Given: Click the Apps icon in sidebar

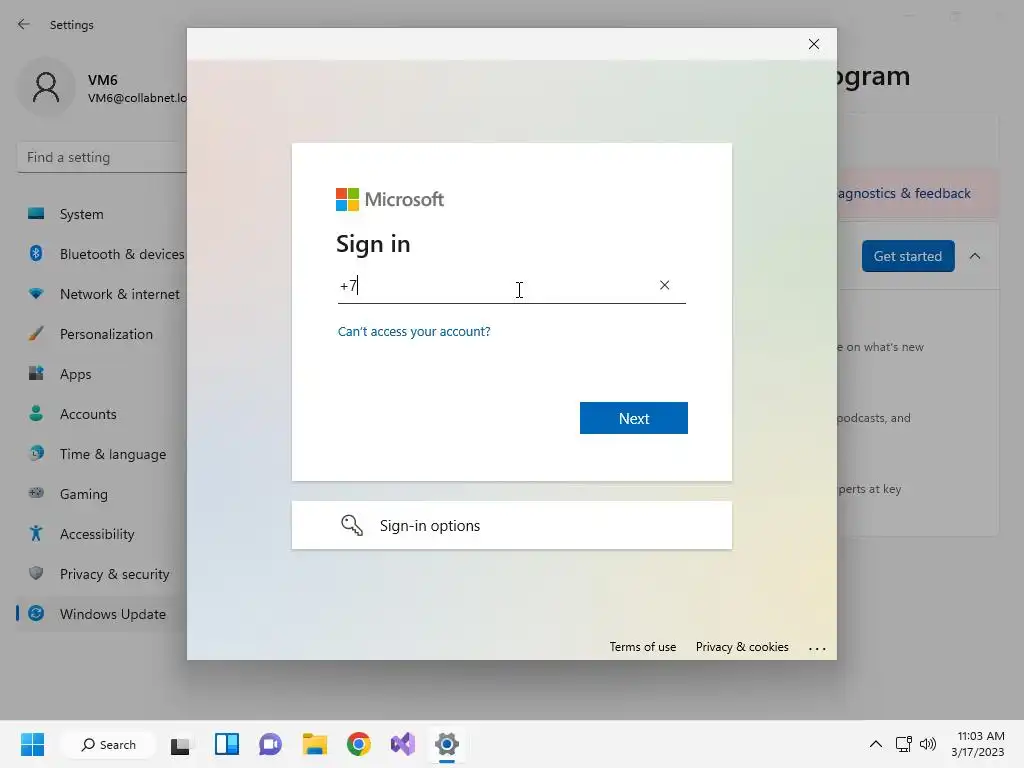Looking at the screenshot, I should [36, 374].
